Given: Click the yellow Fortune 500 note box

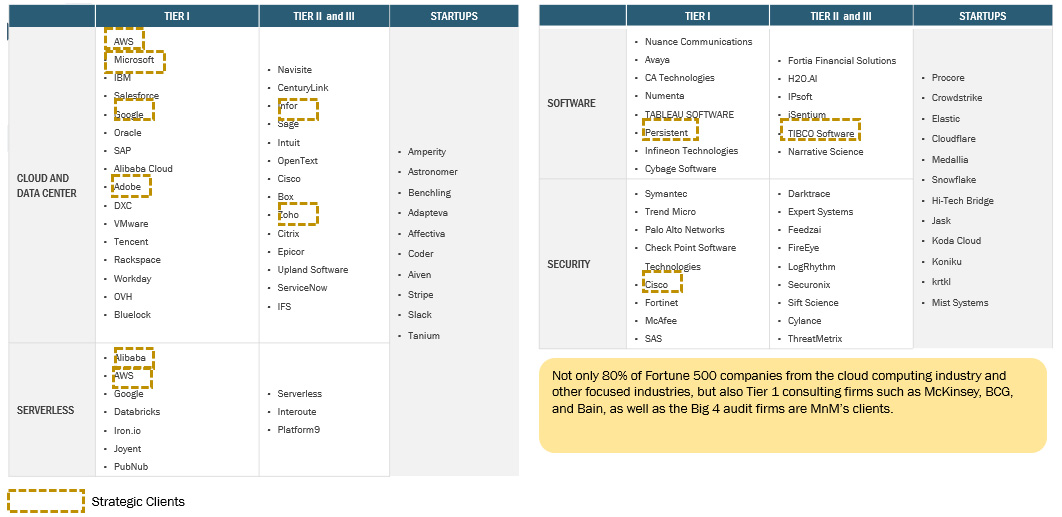Looking at the screenshot, I should click(x=793, y=404).
